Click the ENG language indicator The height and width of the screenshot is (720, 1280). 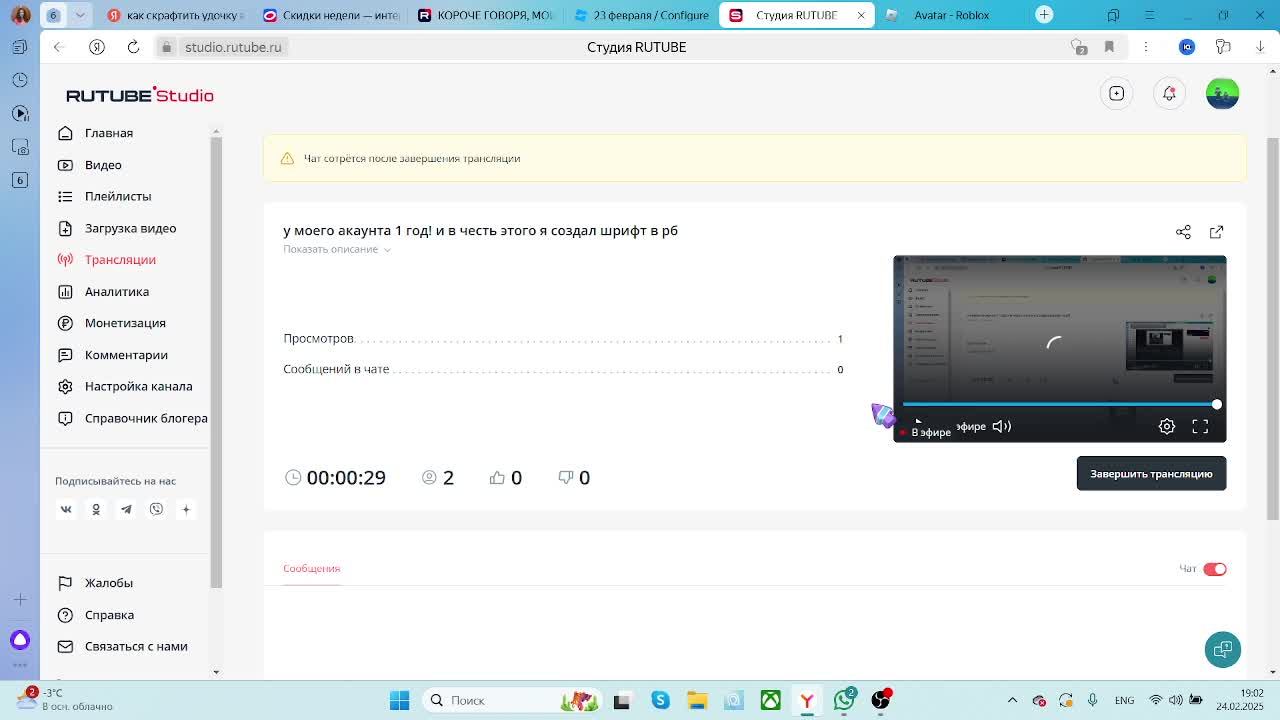(x=1124, y=700)
